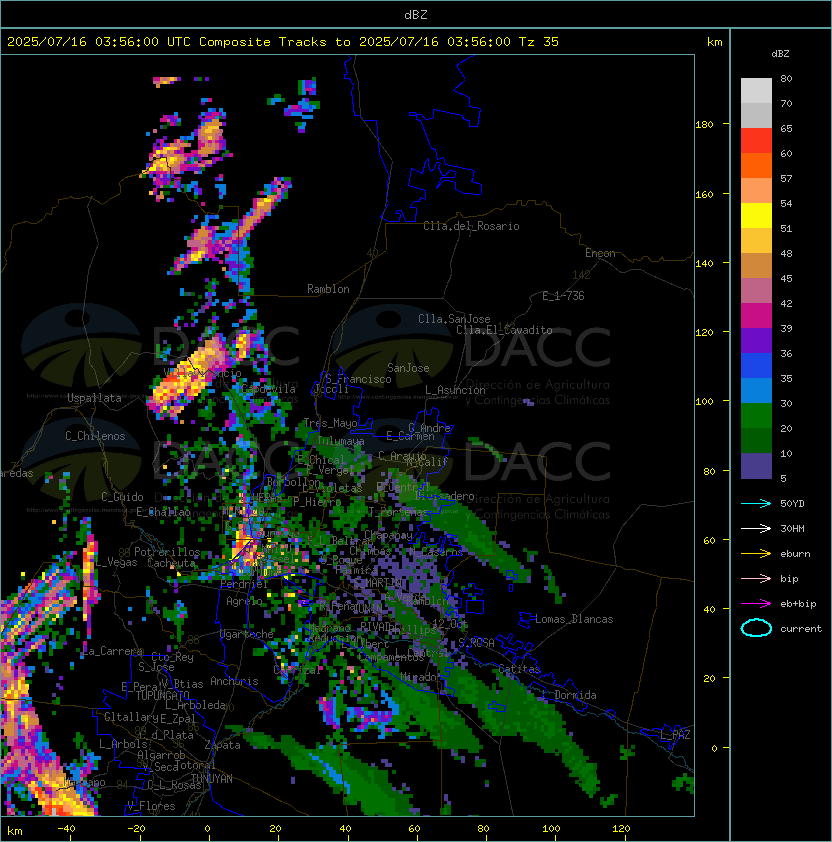Click the white 30HM track arrow in legend
Viewport: 832px width, 842px height.
coord(756,528)
